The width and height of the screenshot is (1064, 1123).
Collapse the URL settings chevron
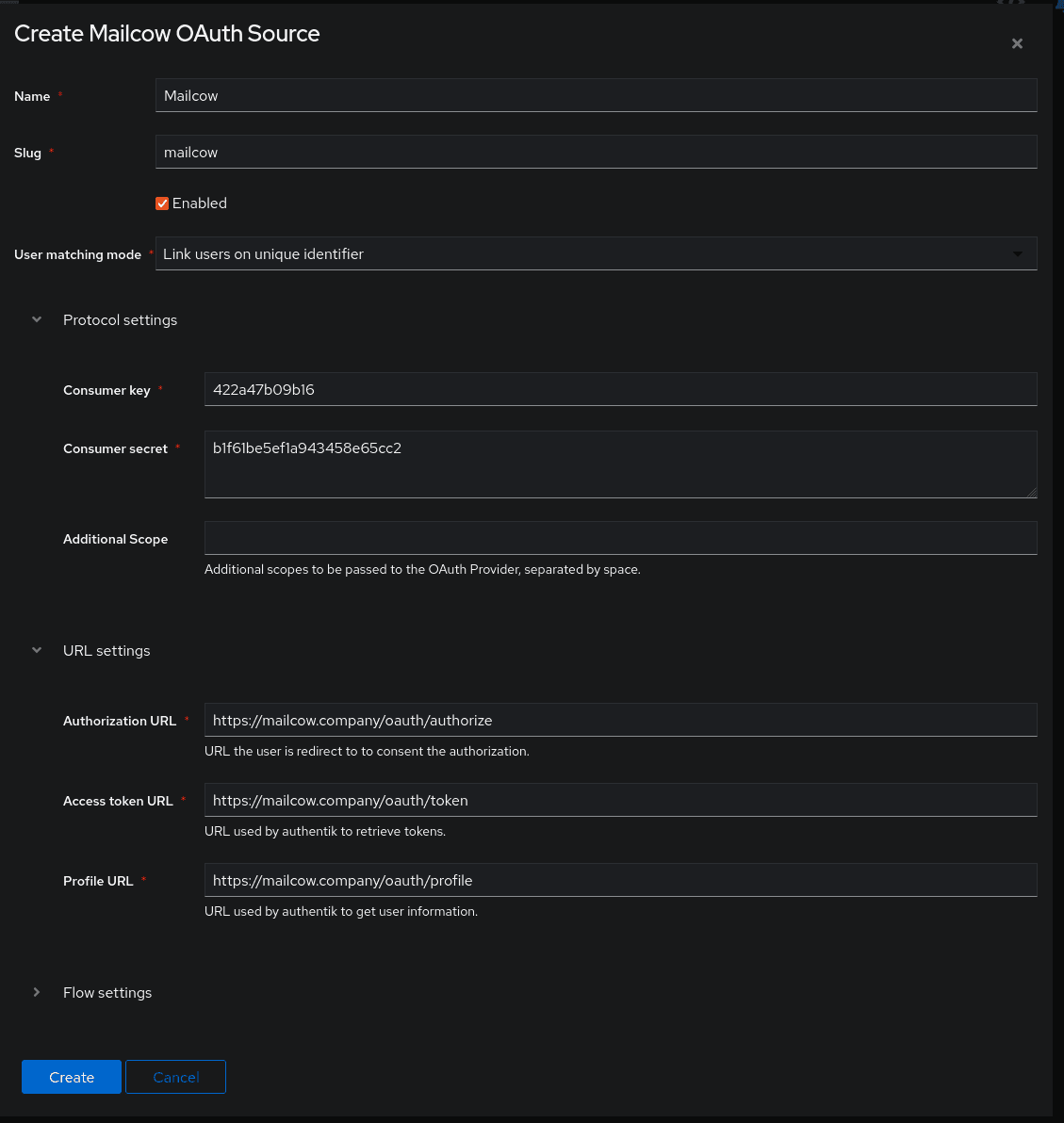(37, 651)
